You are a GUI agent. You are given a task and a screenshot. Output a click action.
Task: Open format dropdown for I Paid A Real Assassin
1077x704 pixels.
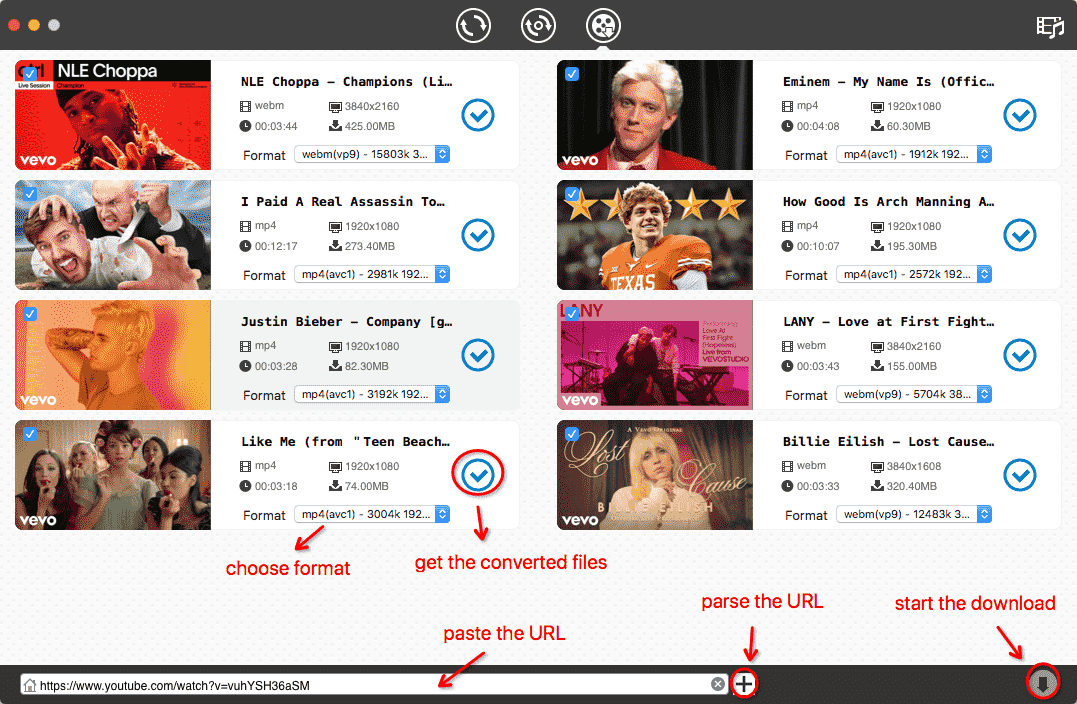click(372, 274)
